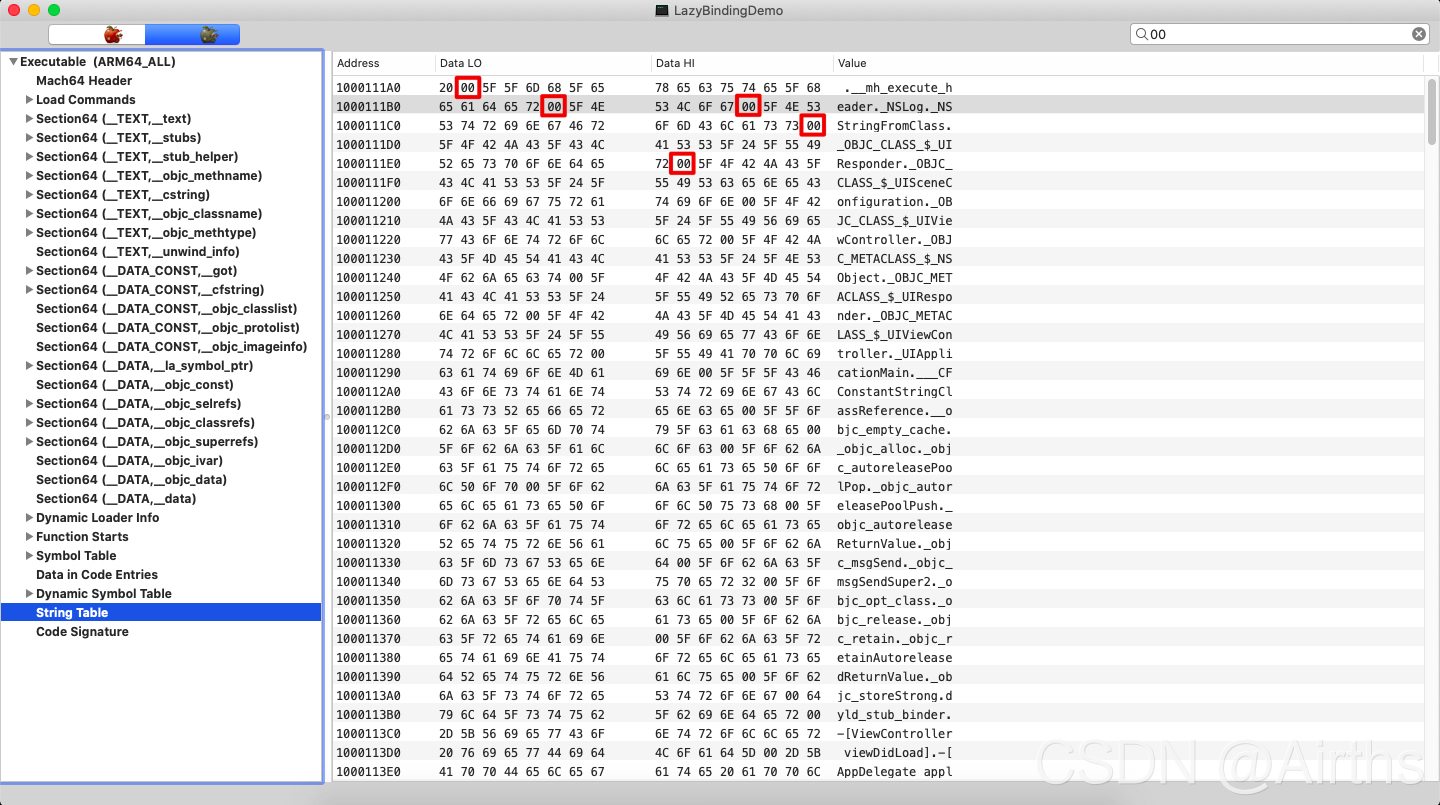
Task: Expand Section64 (__TEXT,__objc_classname)
Action: pyautogui.click(x=29, y=214)
